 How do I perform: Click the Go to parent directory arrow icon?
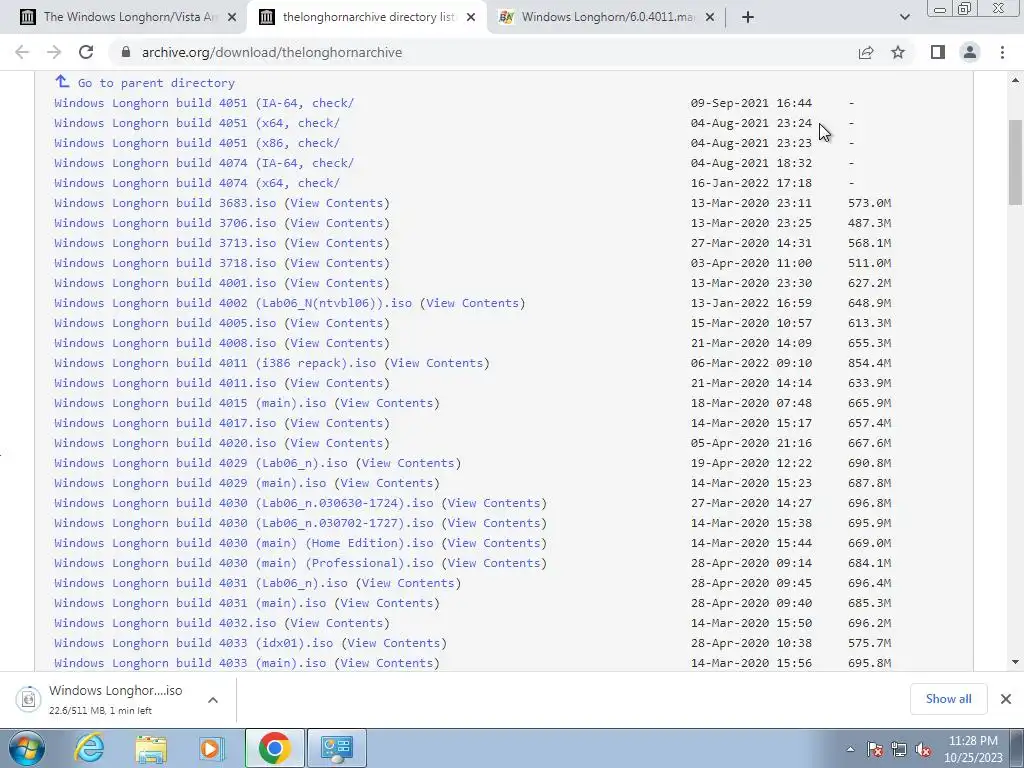[62, 82]
